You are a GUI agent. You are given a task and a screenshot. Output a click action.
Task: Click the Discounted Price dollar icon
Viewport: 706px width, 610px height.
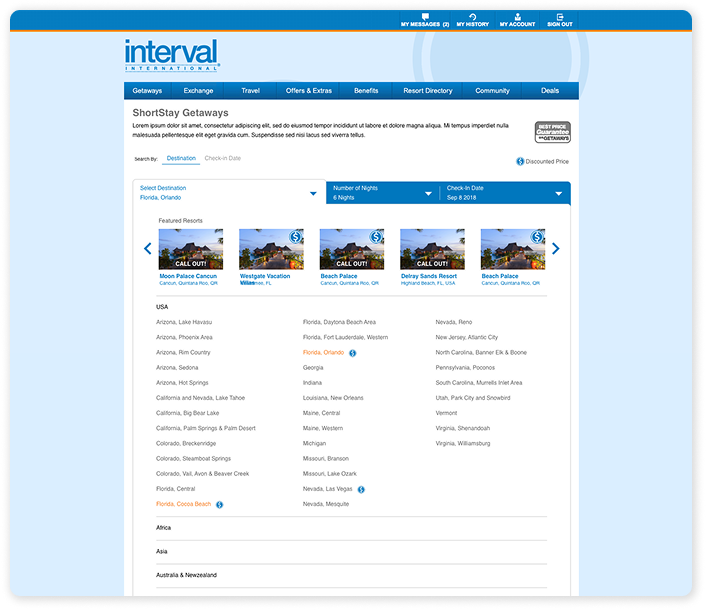[x=520, y=161]
